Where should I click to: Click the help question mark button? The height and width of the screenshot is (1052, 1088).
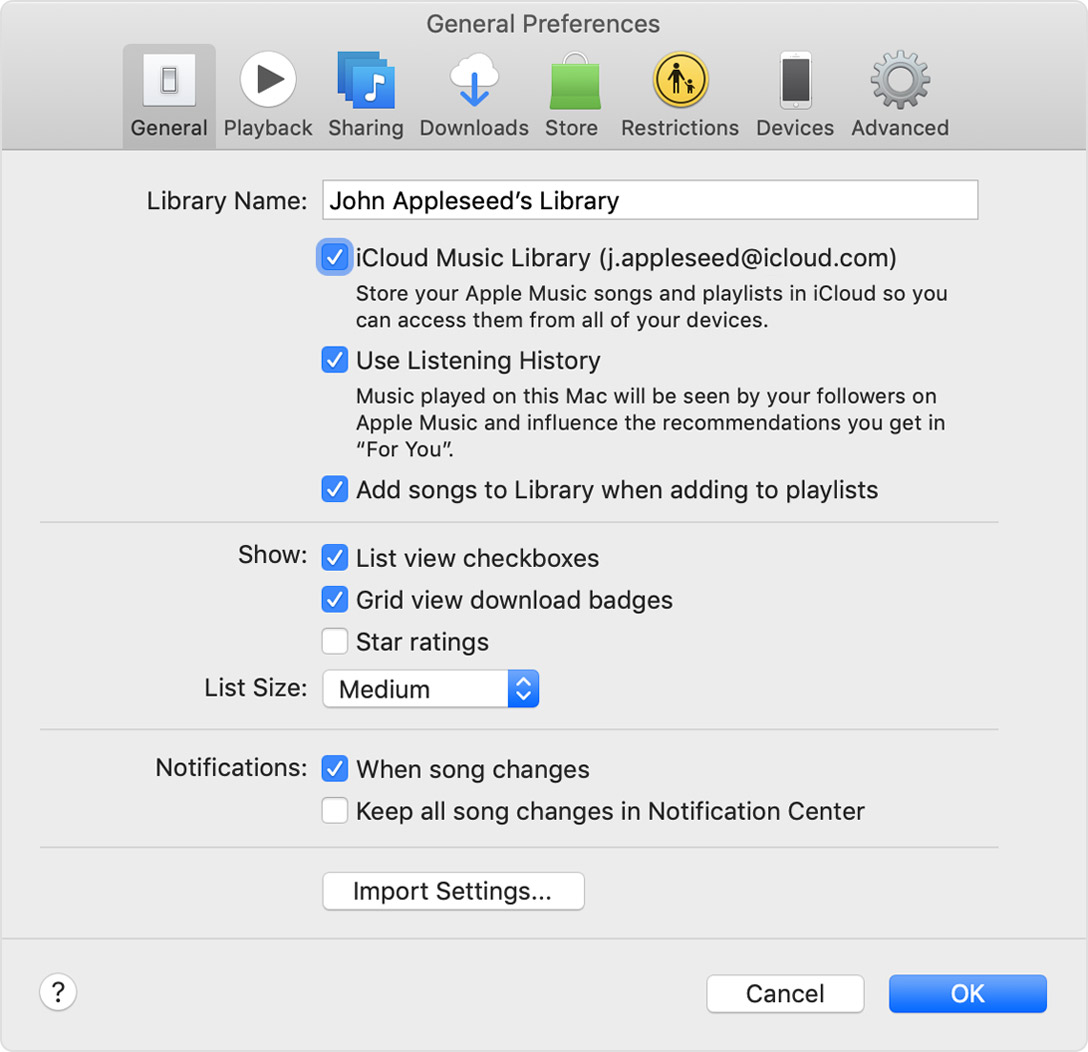pos(58,992)
